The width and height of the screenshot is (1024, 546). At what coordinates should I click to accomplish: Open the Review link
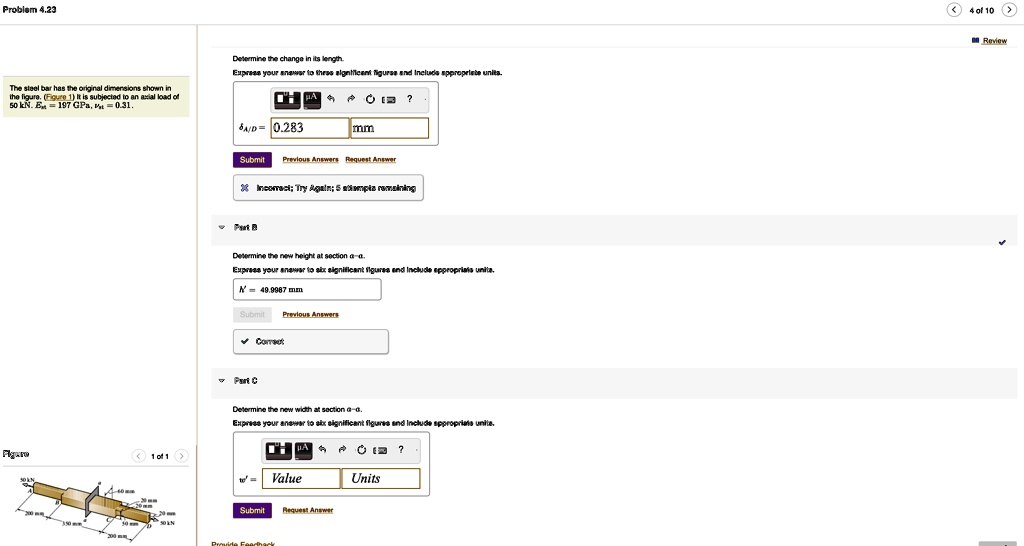click(990, 40)
